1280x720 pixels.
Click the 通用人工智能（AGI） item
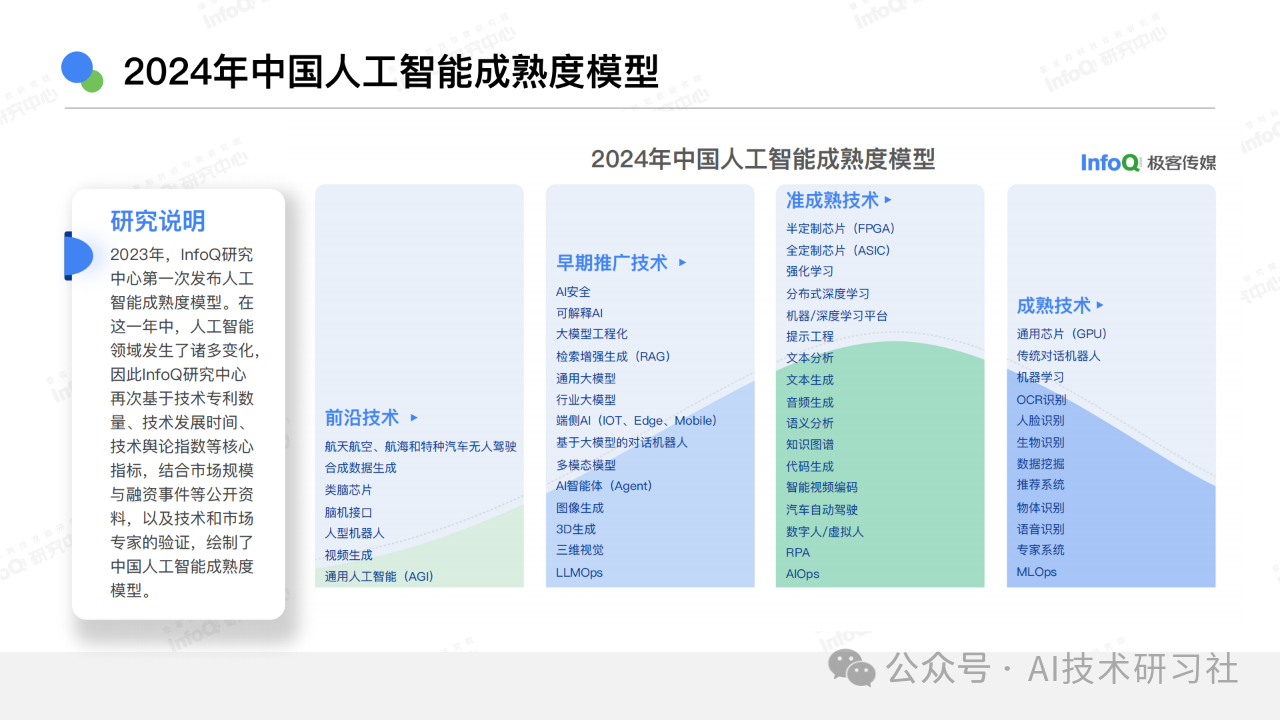tap(379, 577)
